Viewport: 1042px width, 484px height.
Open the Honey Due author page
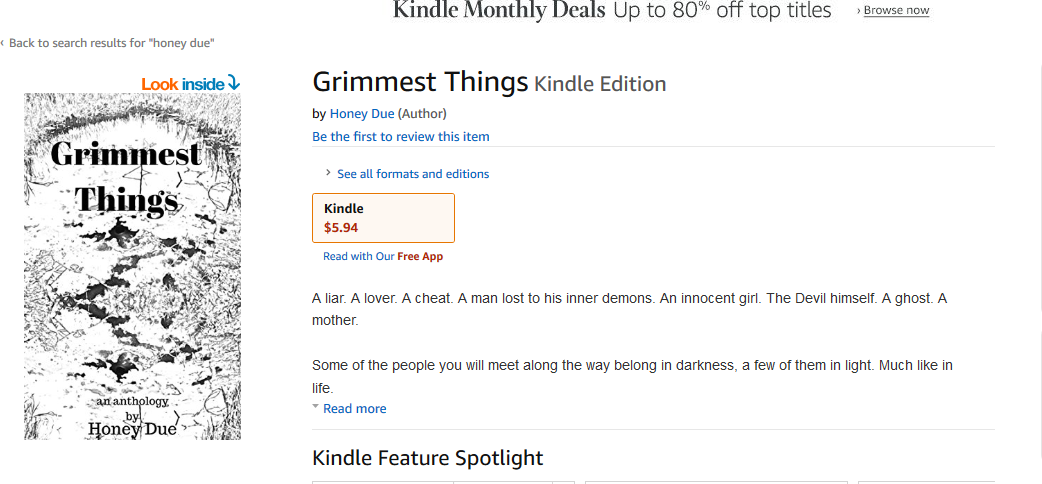coord(362,114)
